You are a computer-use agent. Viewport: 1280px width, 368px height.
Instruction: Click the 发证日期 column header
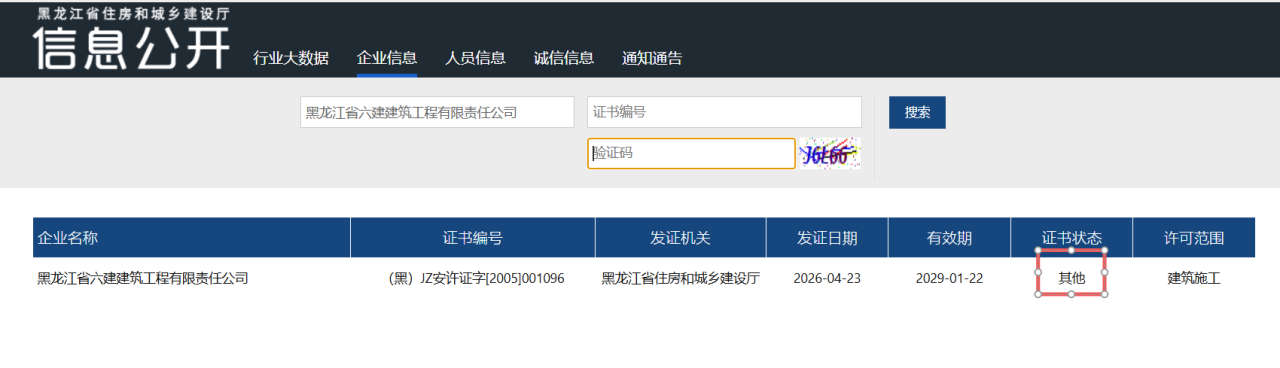827,238
